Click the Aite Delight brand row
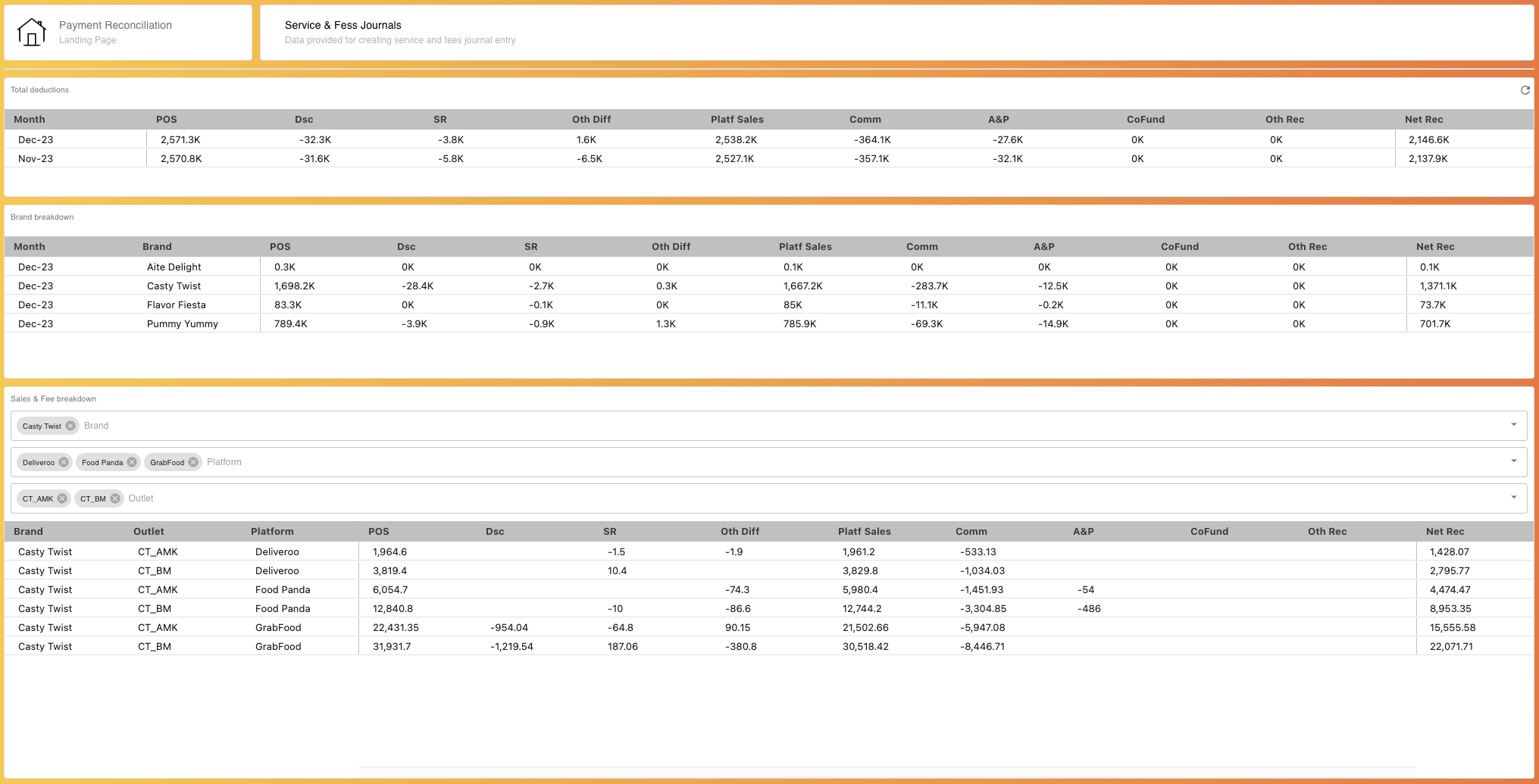 tap(769, 267)
